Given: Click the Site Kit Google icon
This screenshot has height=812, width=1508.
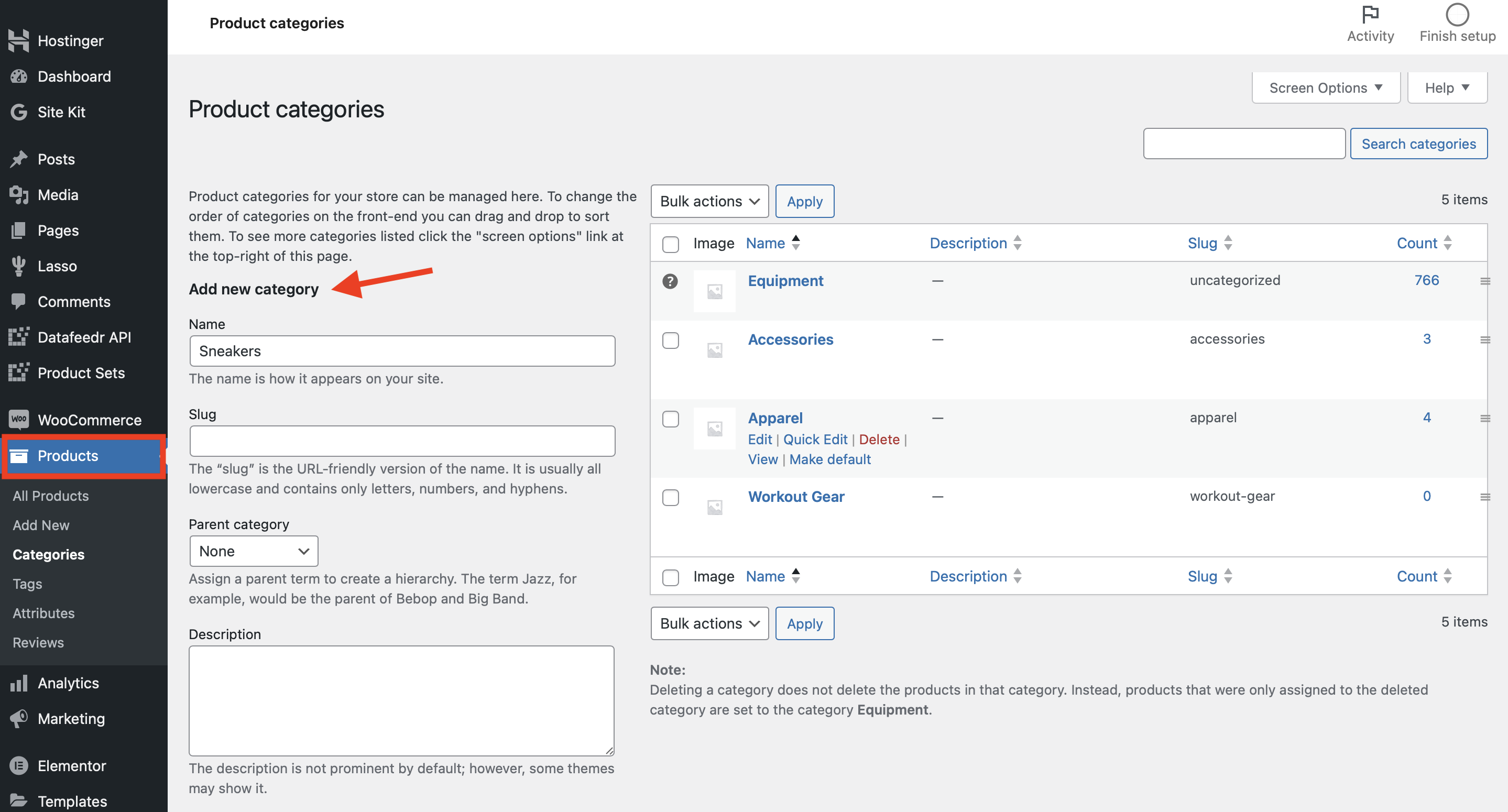Looking at the screenshot, I should (x=19, y=112).
